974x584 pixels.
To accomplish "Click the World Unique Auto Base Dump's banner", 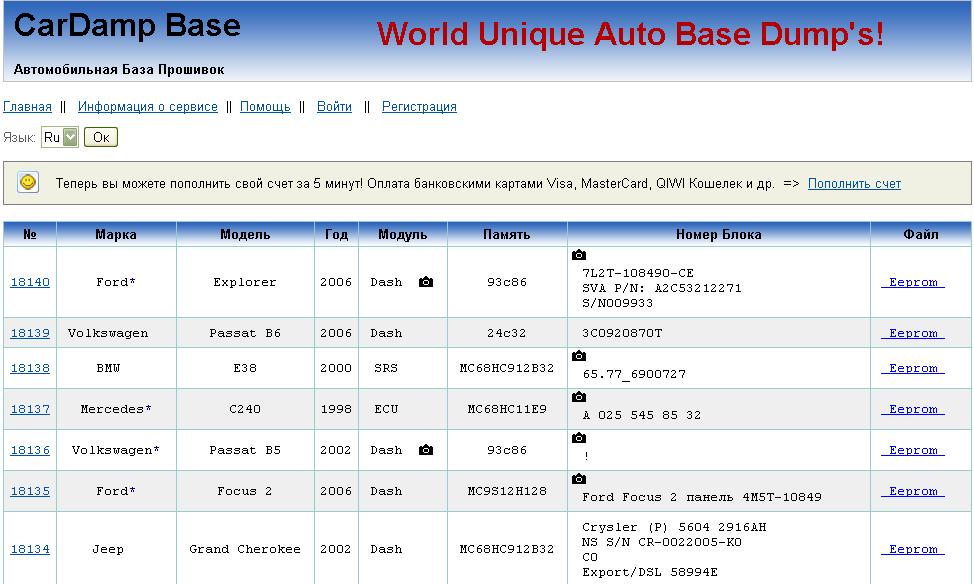I will click(630, 34).
